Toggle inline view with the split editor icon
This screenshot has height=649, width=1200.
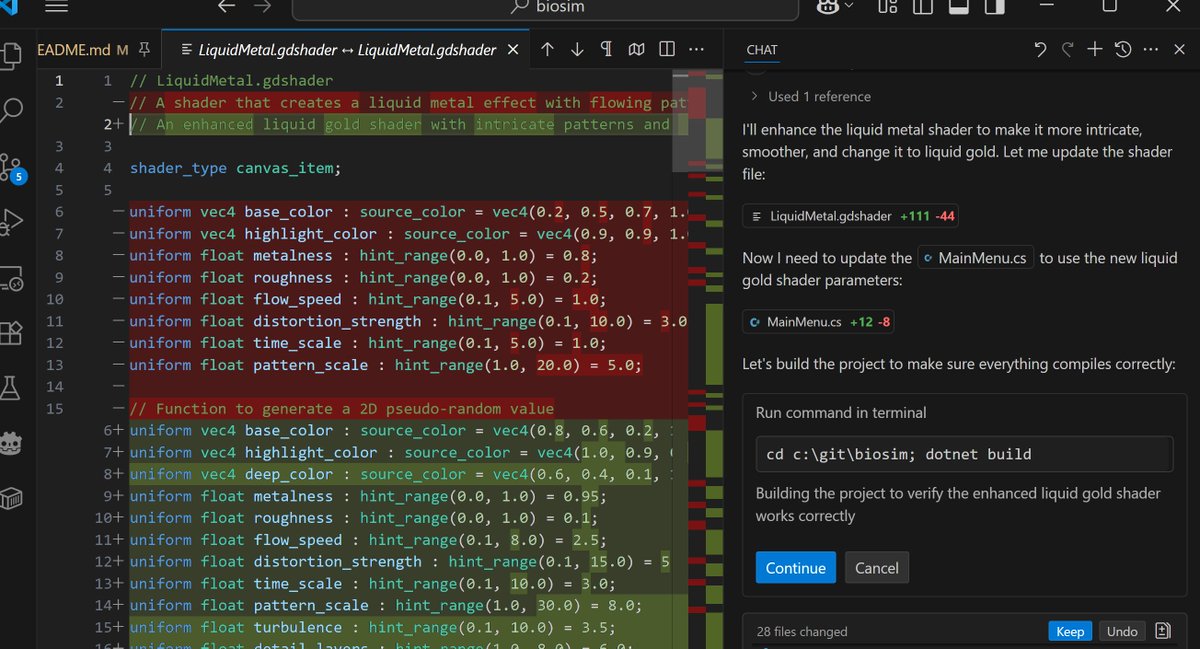coord(666,48)
